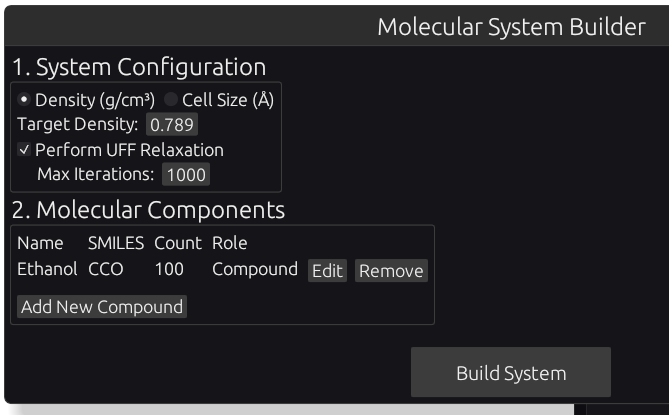Image resolution: width=669 pixels, height=415 pixels.
Task: Select the Count column header
Action: coord(178,243)
